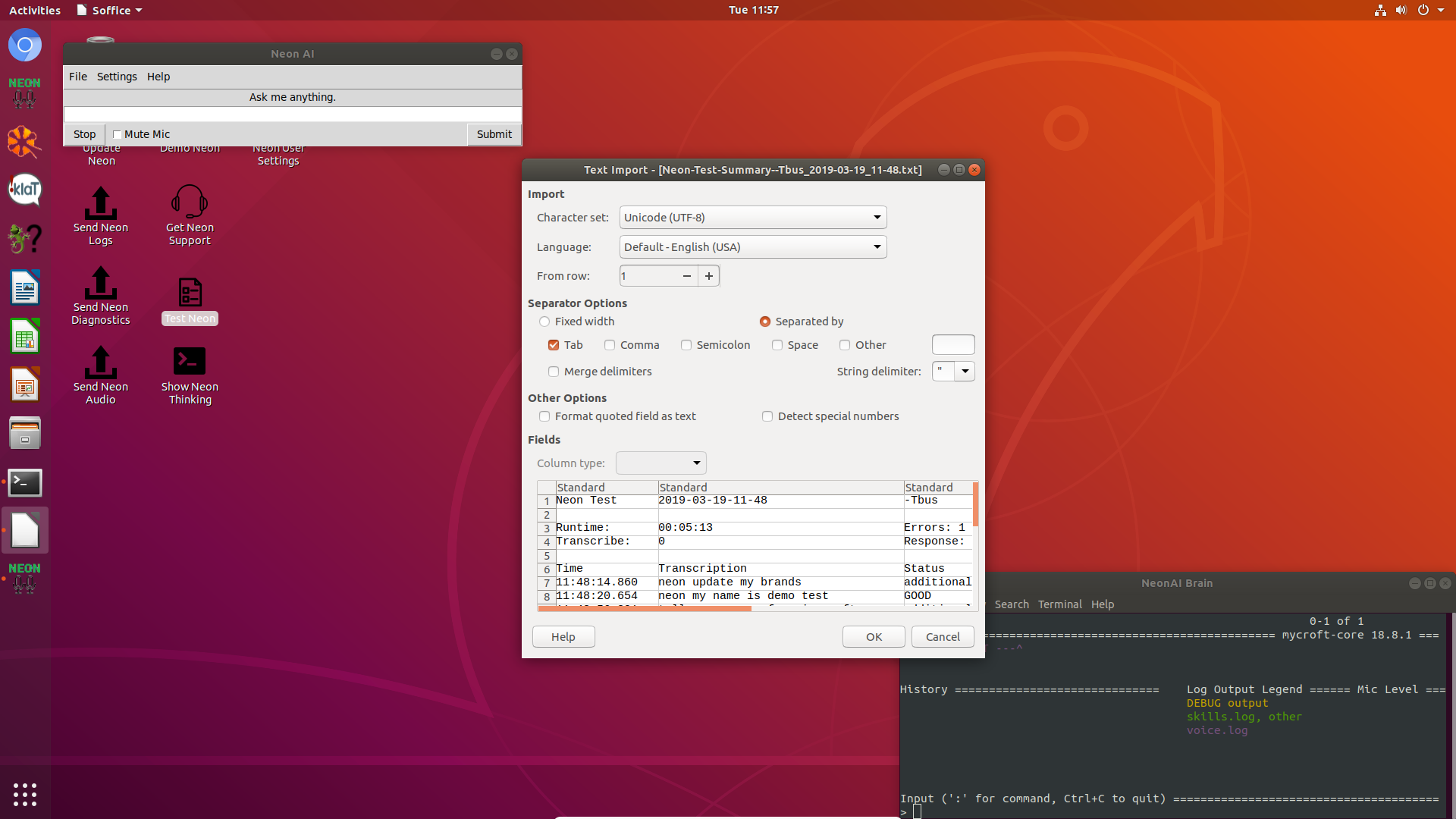The image size is (1456, 819).
Task: Open the orange pinwheel app in the dock
Action: 25,142
